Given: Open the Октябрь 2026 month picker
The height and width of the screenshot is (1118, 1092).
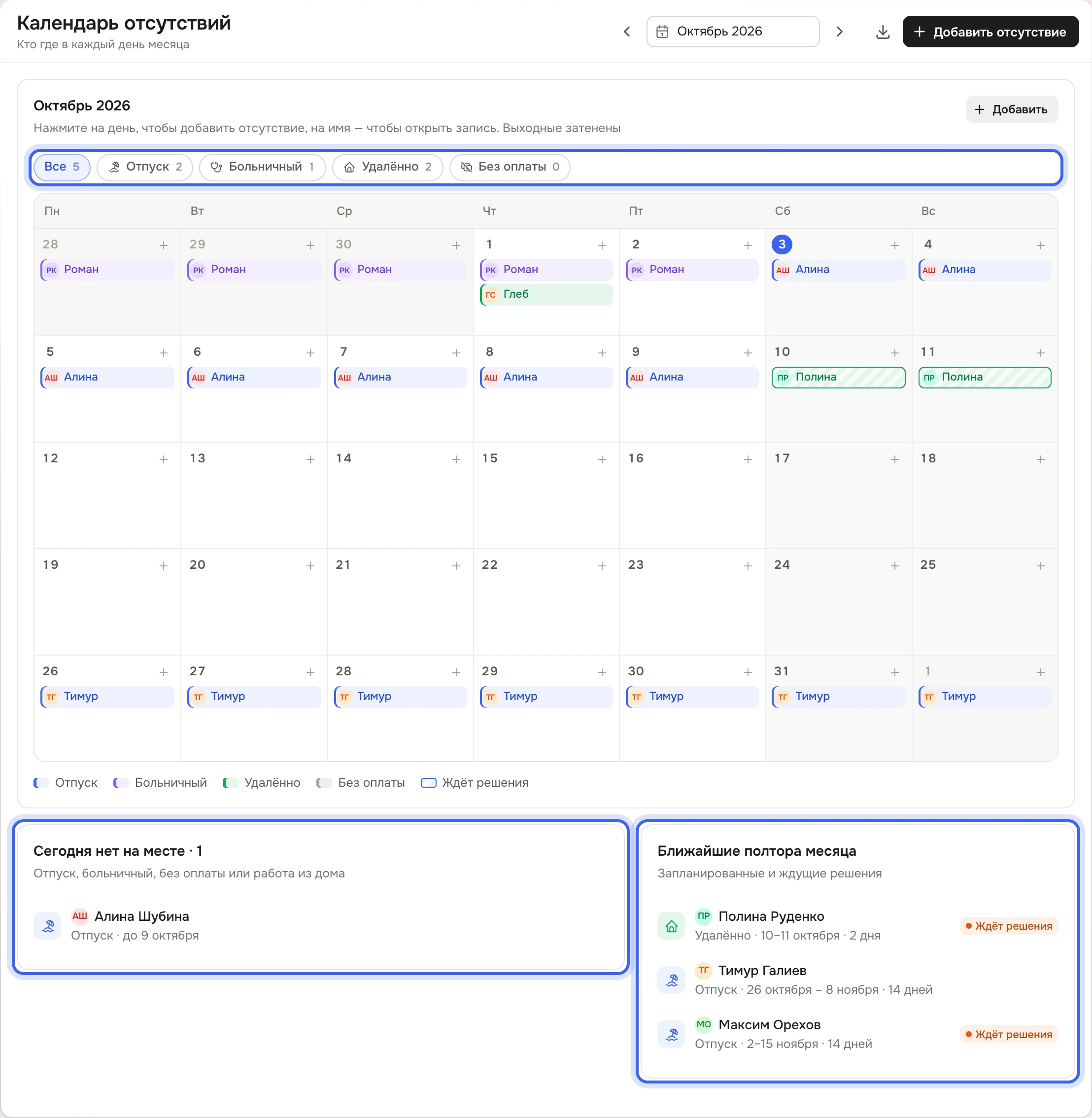Looking at the screenshot, I should (x=732, y=32).
